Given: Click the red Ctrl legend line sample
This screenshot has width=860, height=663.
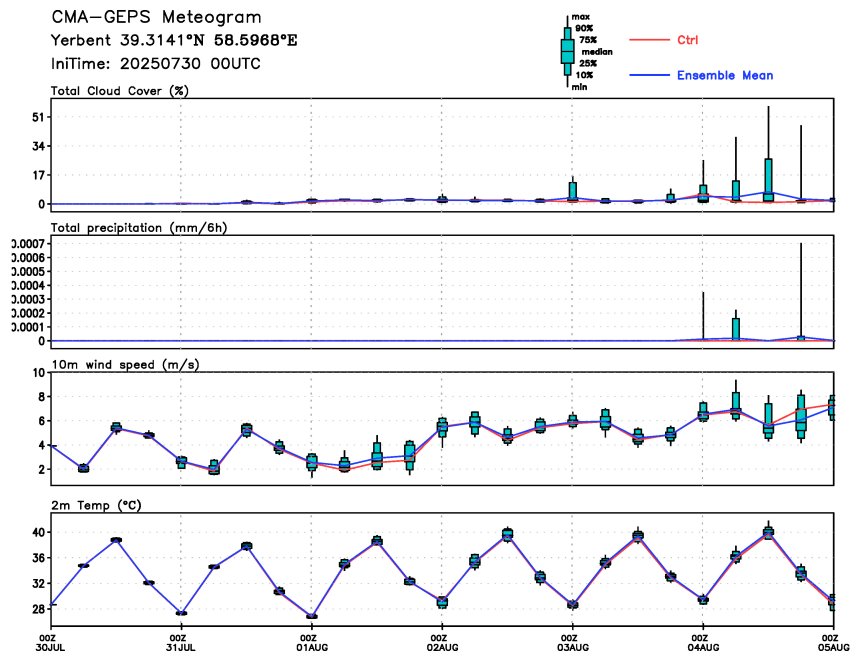Looking at the screenshot, I should (x=649, y=40).
